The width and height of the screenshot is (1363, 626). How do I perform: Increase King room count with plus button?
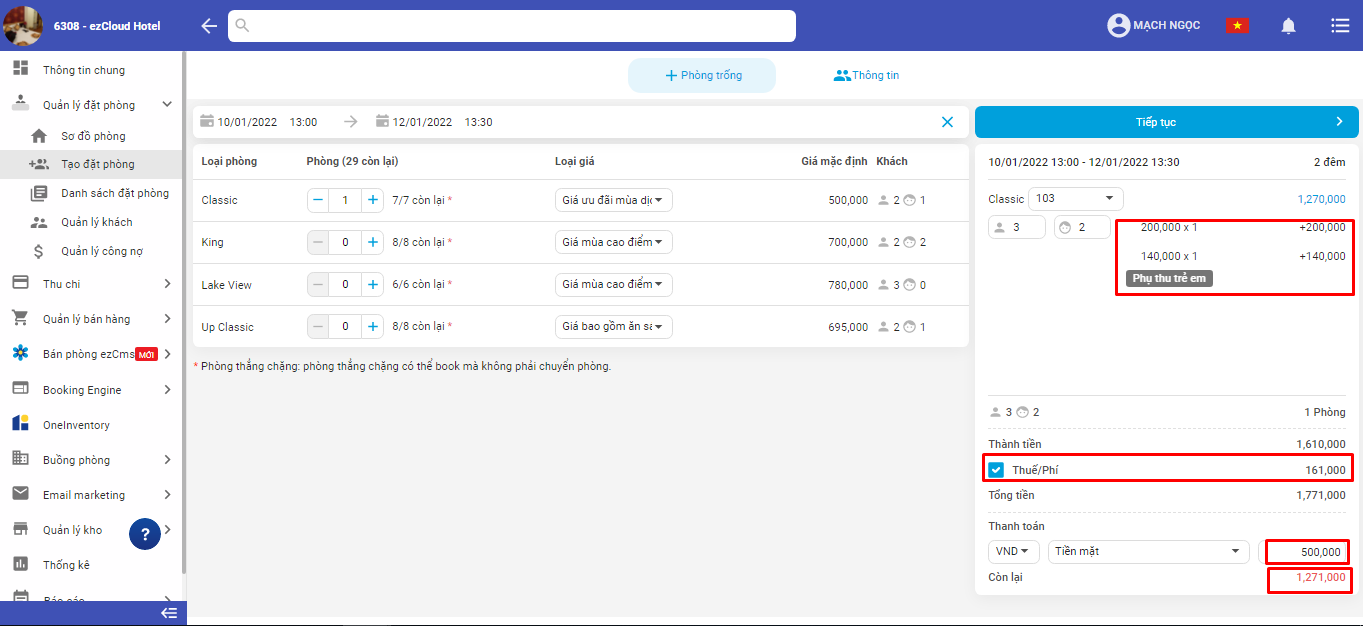pos(373,242)
